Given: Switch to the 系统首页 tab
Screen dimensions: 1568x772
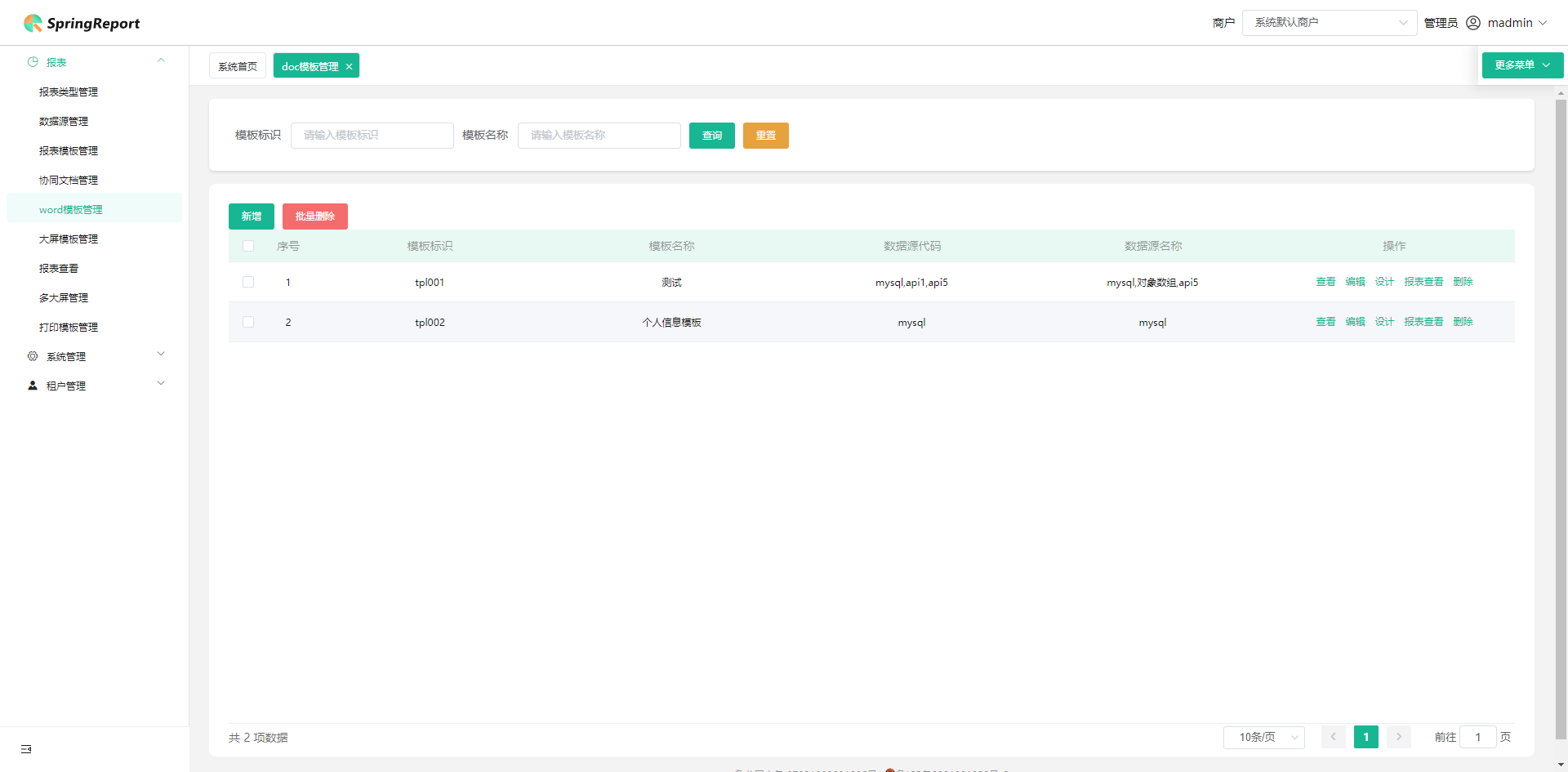Looking at the screenshot, I should point(238,66).
